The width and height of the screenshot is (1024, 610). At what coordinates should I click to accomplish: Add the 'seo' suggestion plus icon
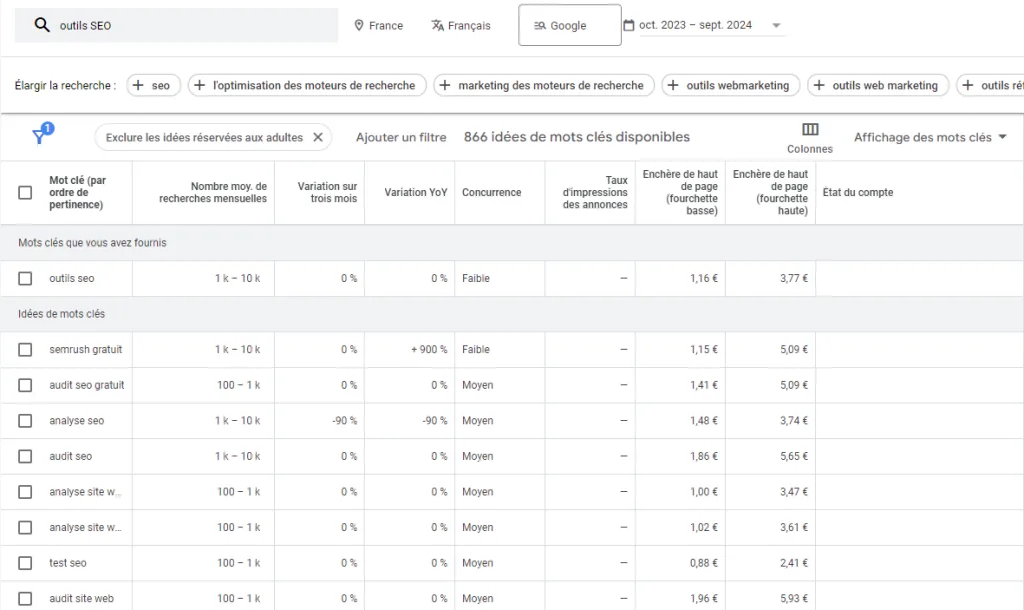(138, 85)
